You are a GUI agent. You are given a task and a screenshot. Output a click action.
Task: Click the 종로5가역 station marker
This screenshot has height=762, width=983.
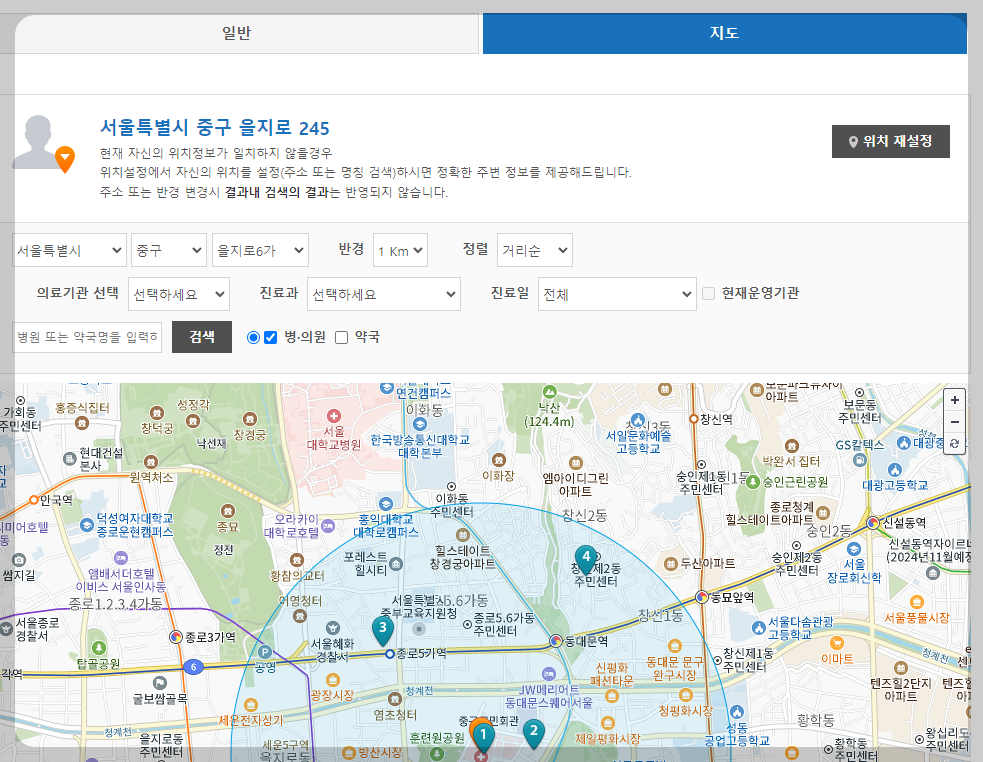point(389,654)
